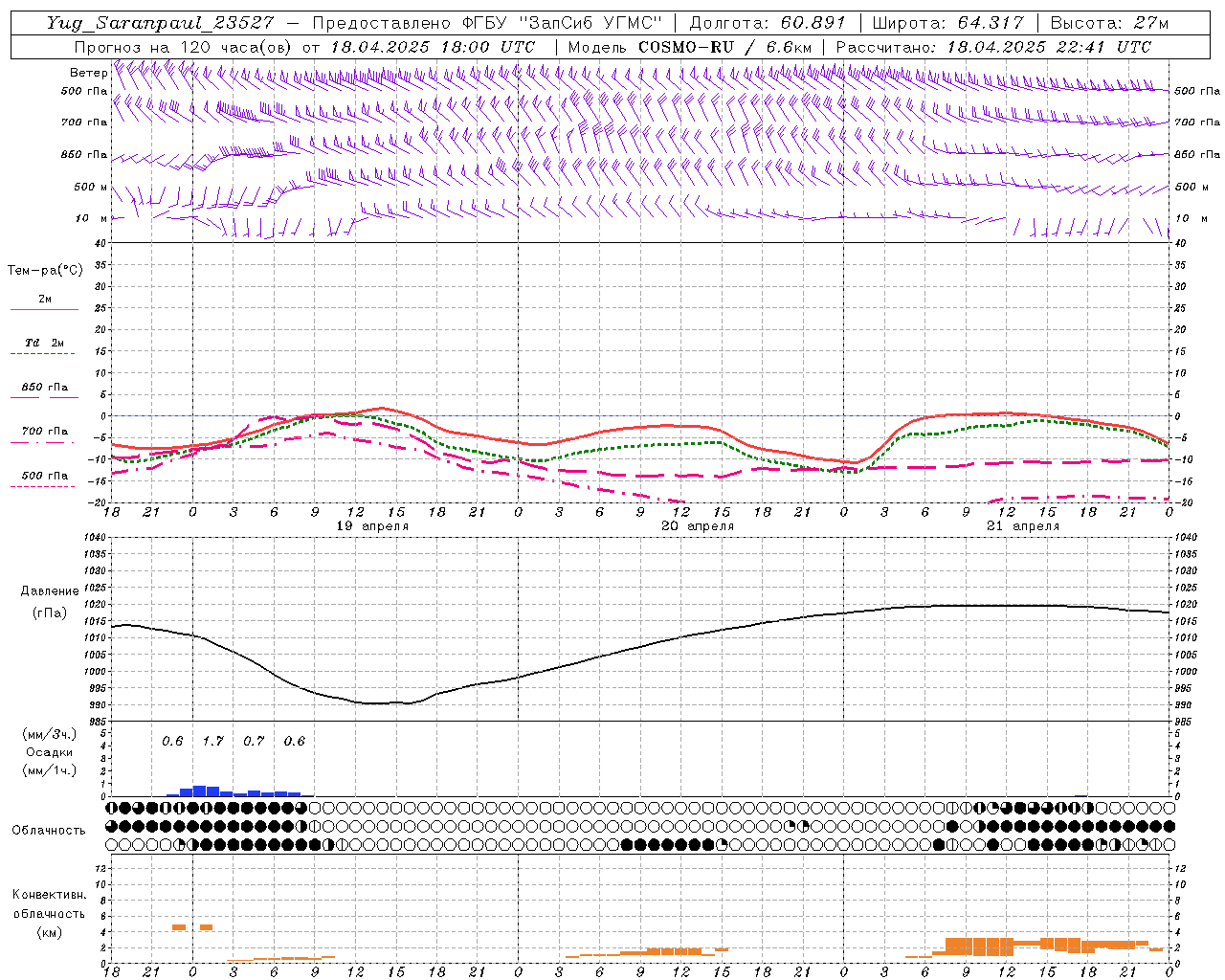1225x980 pixels.
Task: Click the 'Модель COSMO-RU / 6.6км' text
Action: click(690, 47)
